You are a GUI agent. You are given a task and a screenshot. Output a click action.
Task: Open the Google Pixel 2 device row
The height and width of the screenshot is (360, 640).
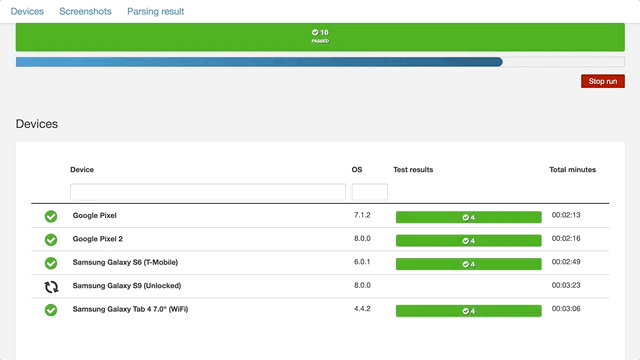click(x=320, y=239)
